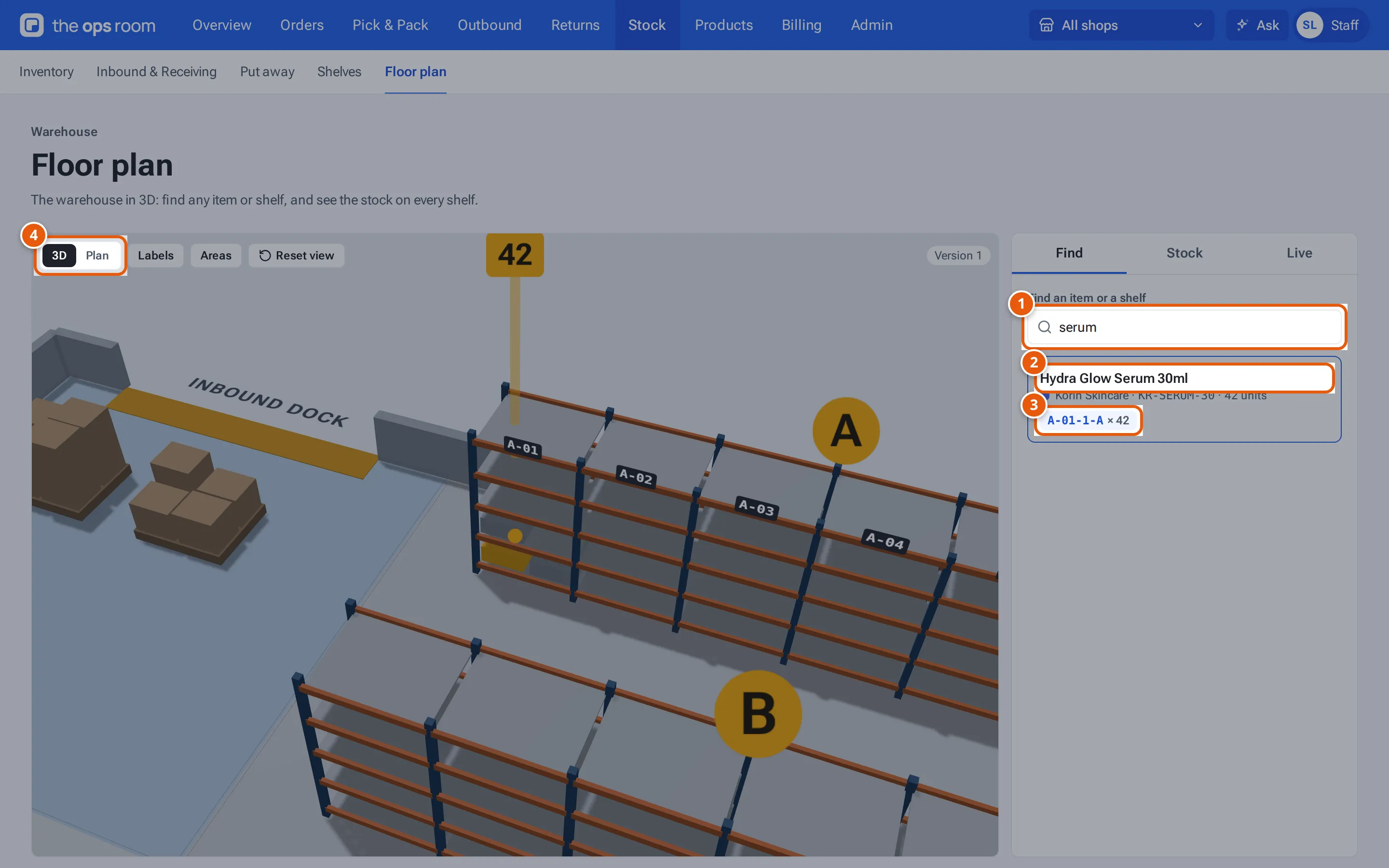
Task: Open the Overview menu
Action: (221, 25)
